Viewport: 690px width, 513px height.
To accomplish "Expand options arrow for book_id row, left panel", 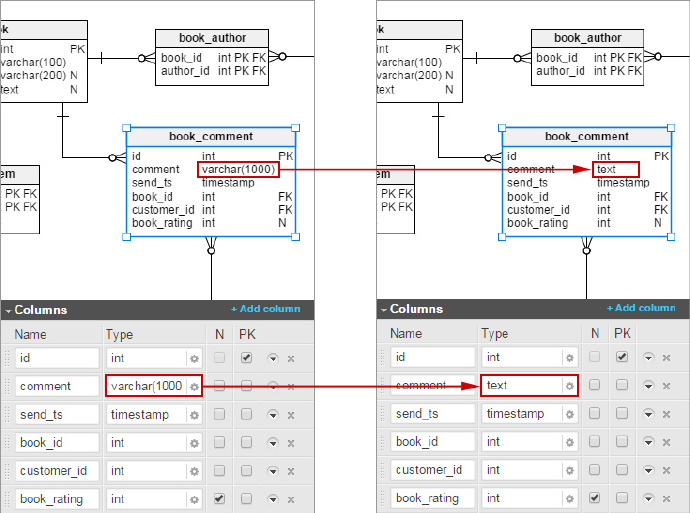I will 273,443.
